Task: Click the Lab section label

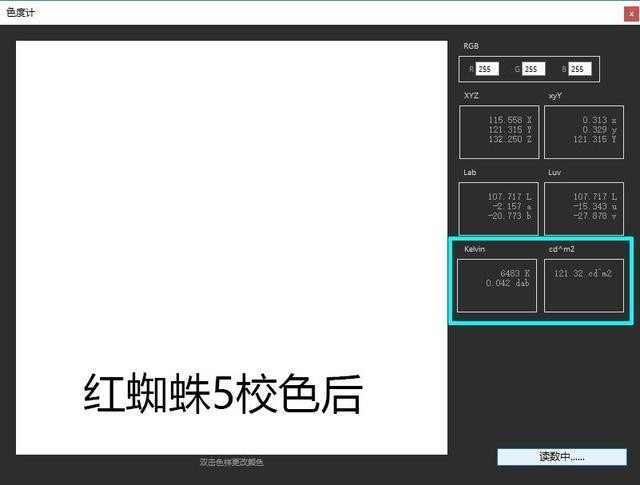Action: (x=470, y=172)
